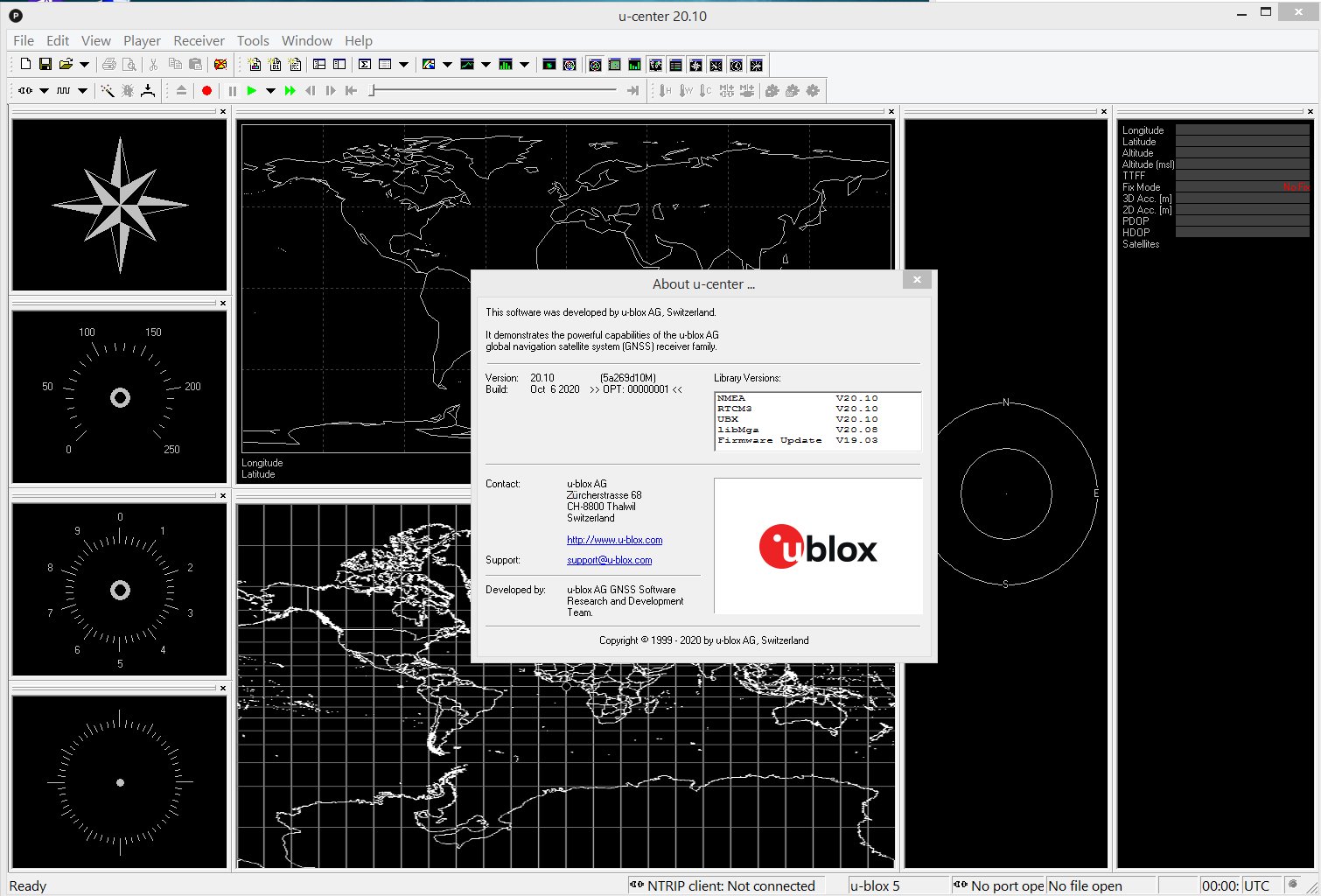Click the red Record button
This screenshot has height=896, width=1321.
pos(206,90)
